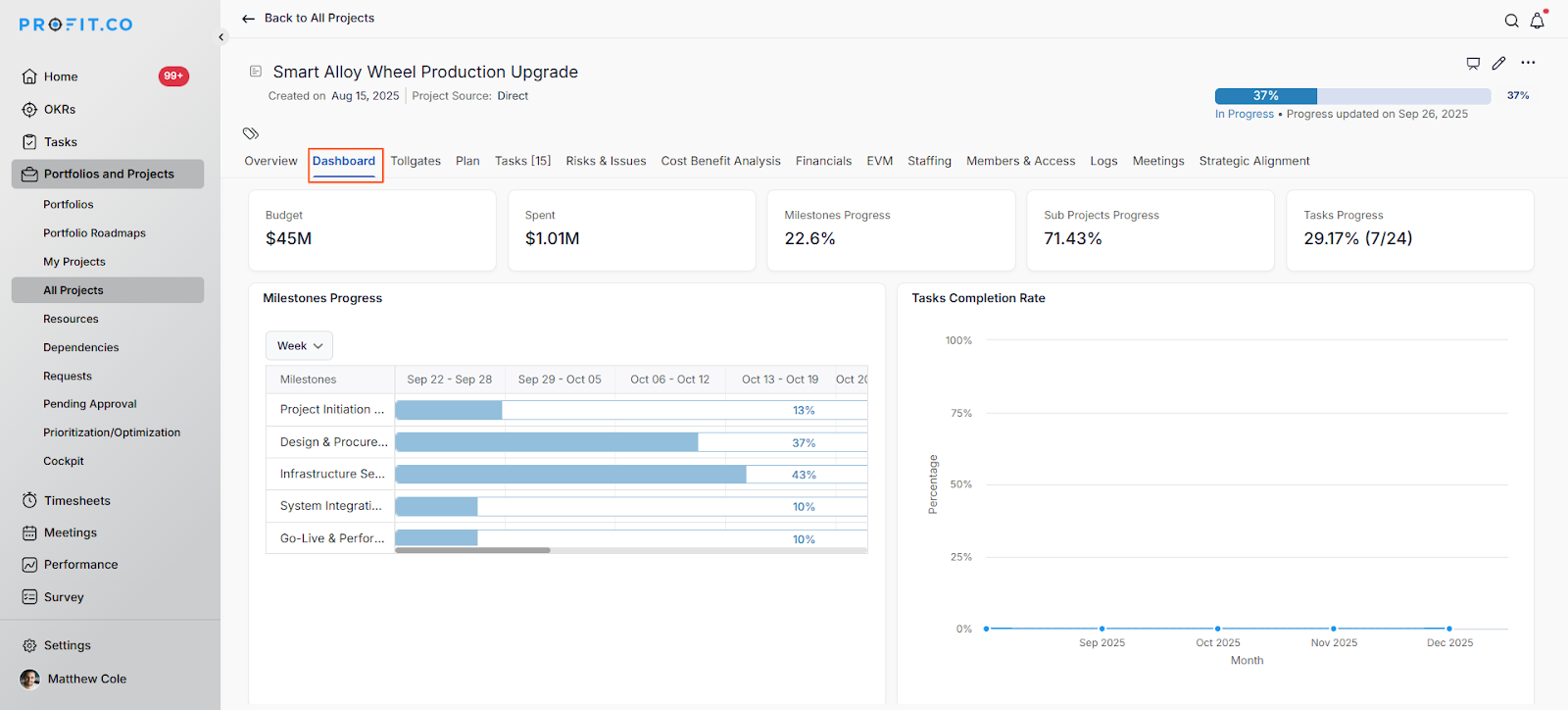Click the tags icon below project date

pos(251,133)
